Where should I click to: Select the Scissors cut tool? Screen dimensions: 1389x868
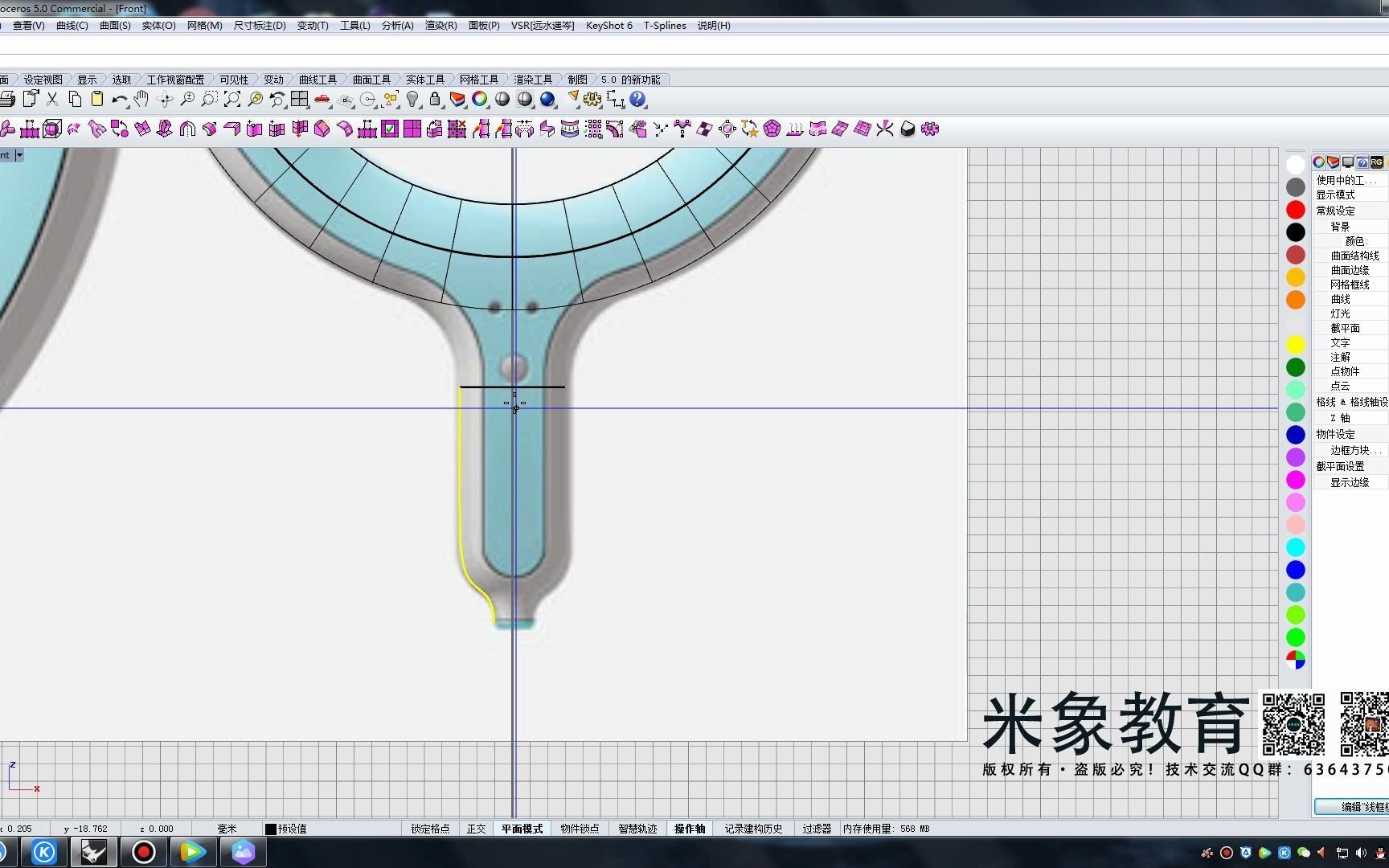(52, 99)
